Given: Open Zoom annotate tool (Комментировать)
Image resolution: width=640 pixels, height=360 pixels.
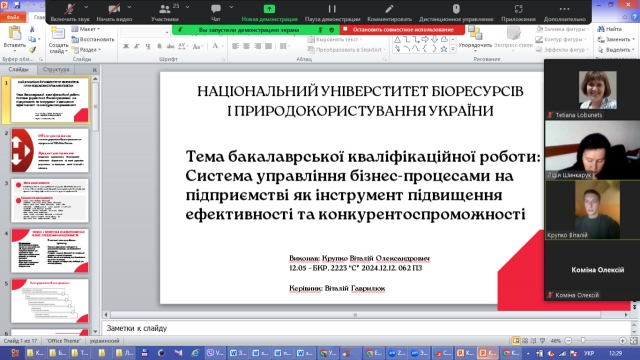Looking at the screenshot, I should pyautogui.click(x=389, y=12).
